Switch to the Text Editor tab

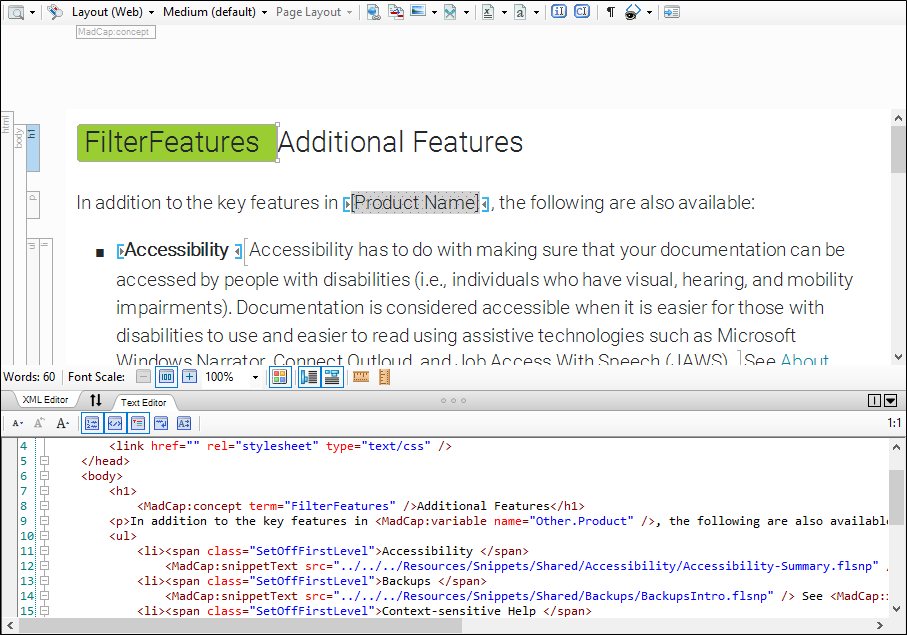pos(144,402)
